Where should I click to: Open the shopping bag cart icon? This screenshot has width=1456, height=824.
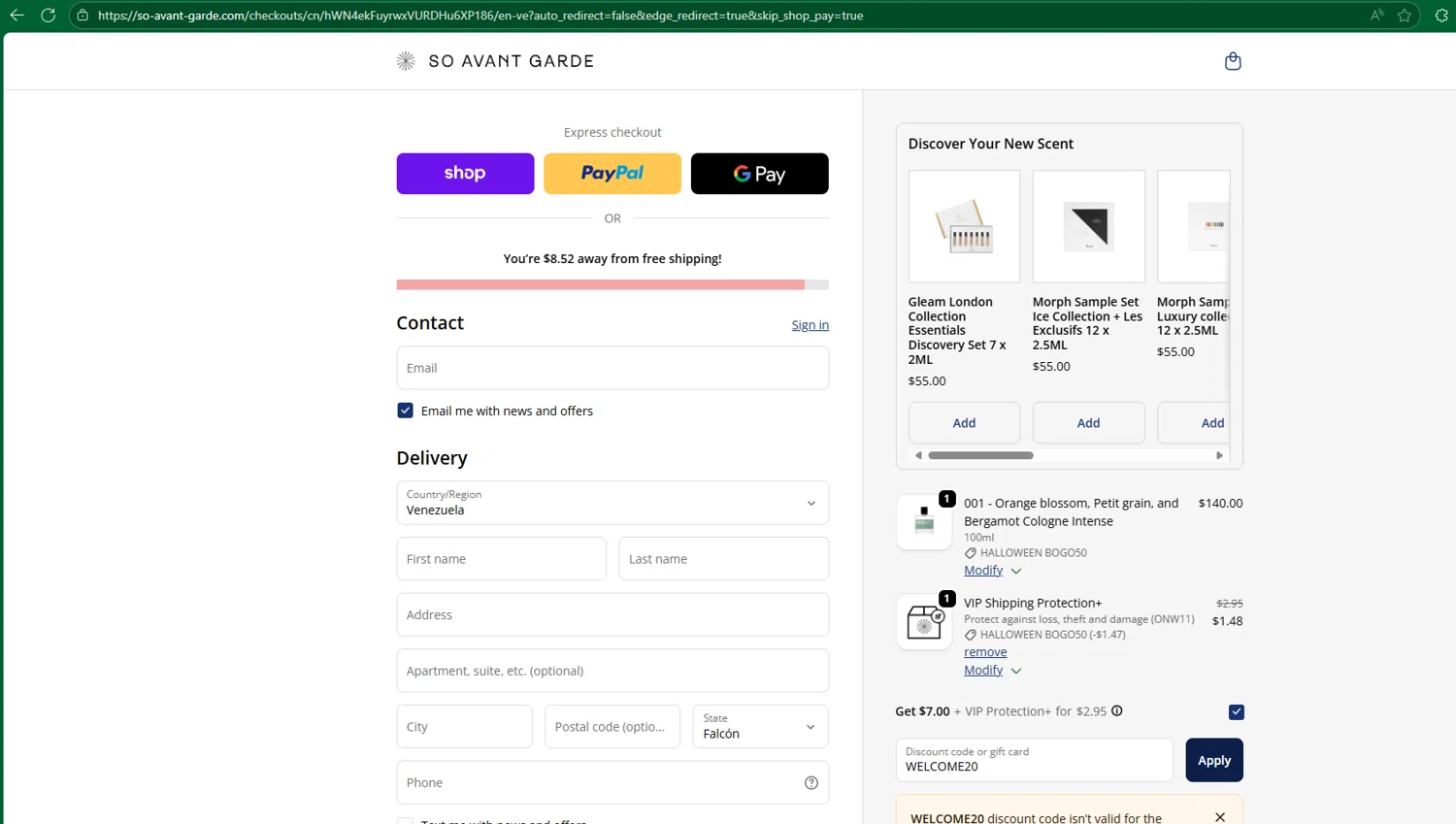pos(1233,61)
